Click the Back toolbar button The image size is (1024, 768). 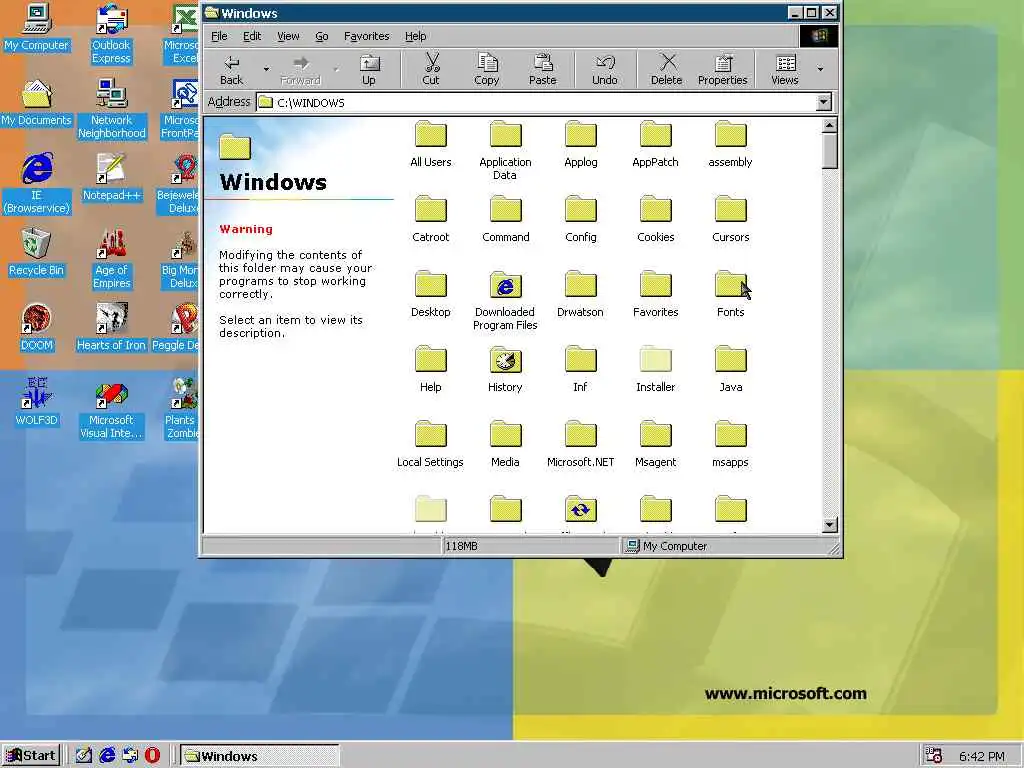point(231,70)
